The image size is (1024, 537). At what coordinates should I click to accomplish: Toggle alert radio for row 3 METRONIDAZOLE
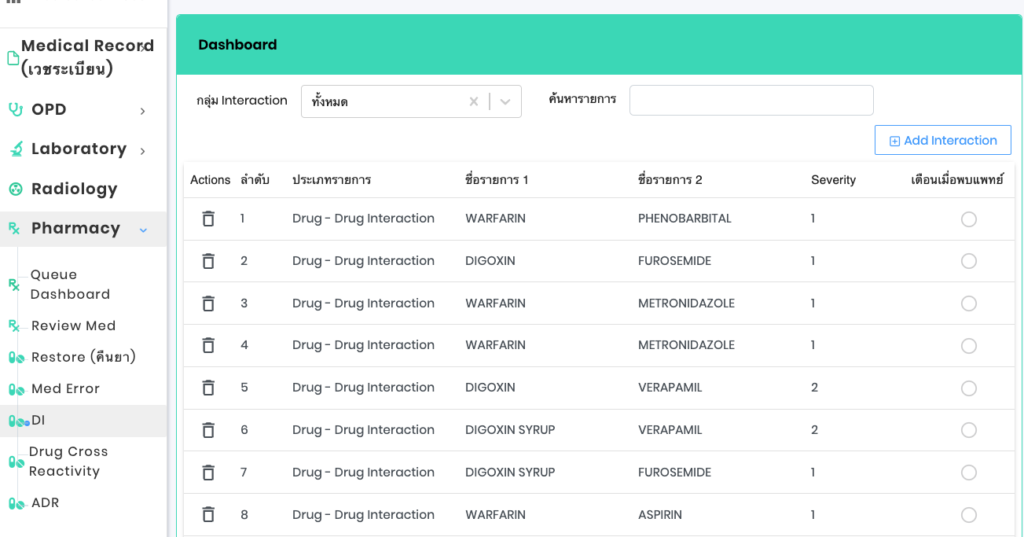coord(968,304)
